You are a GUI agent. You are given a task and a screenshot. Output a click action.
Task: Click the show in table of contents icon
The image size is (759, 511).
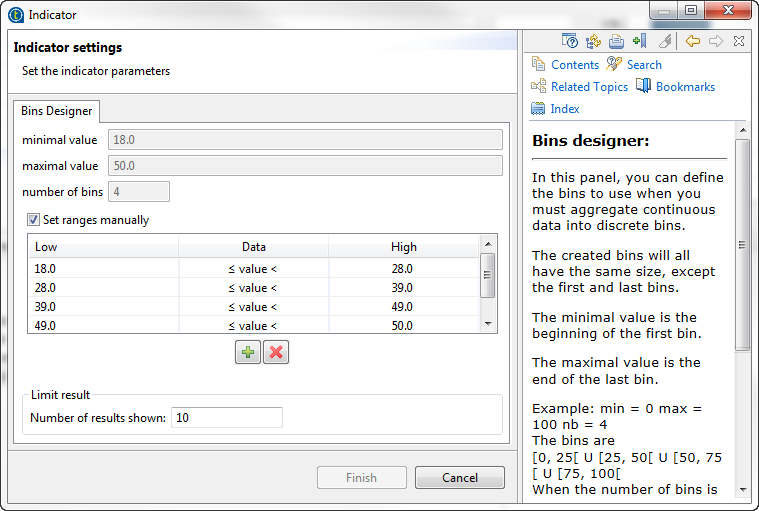tap(593, 41)
